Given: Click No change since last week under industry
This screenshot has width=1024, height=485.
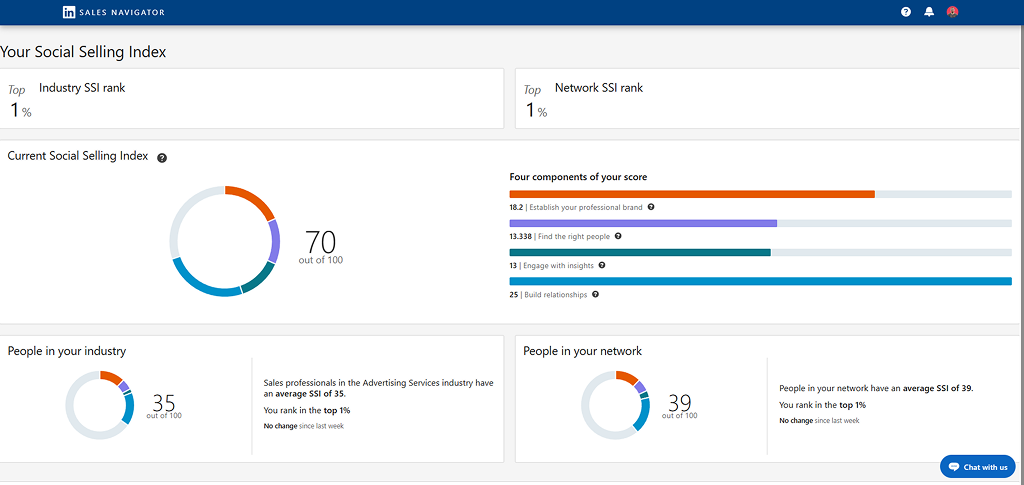Looking at the screenshot, I should click(x=304, y=426).
